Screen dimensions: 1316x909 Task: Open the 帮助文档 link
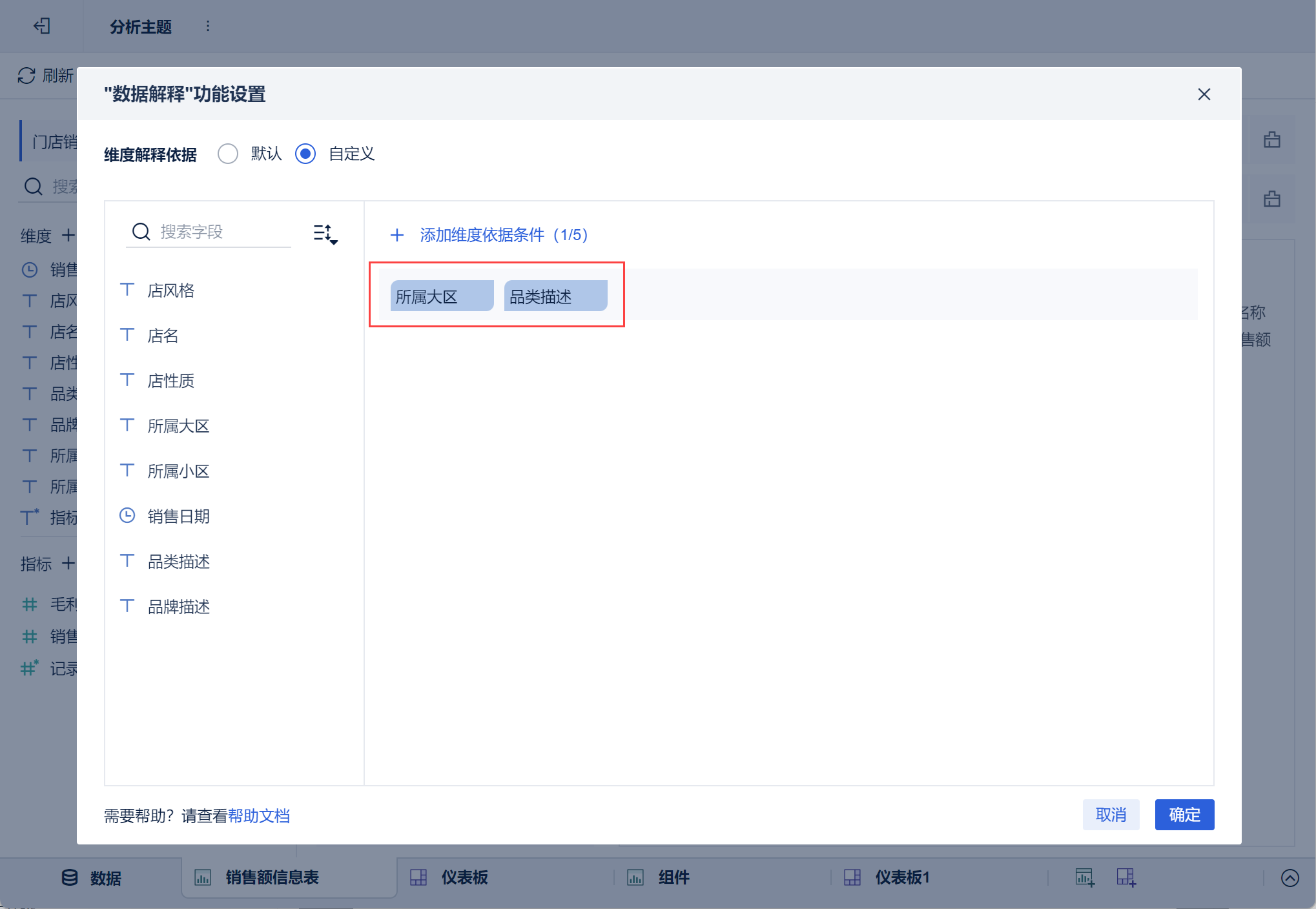(258, 816)
